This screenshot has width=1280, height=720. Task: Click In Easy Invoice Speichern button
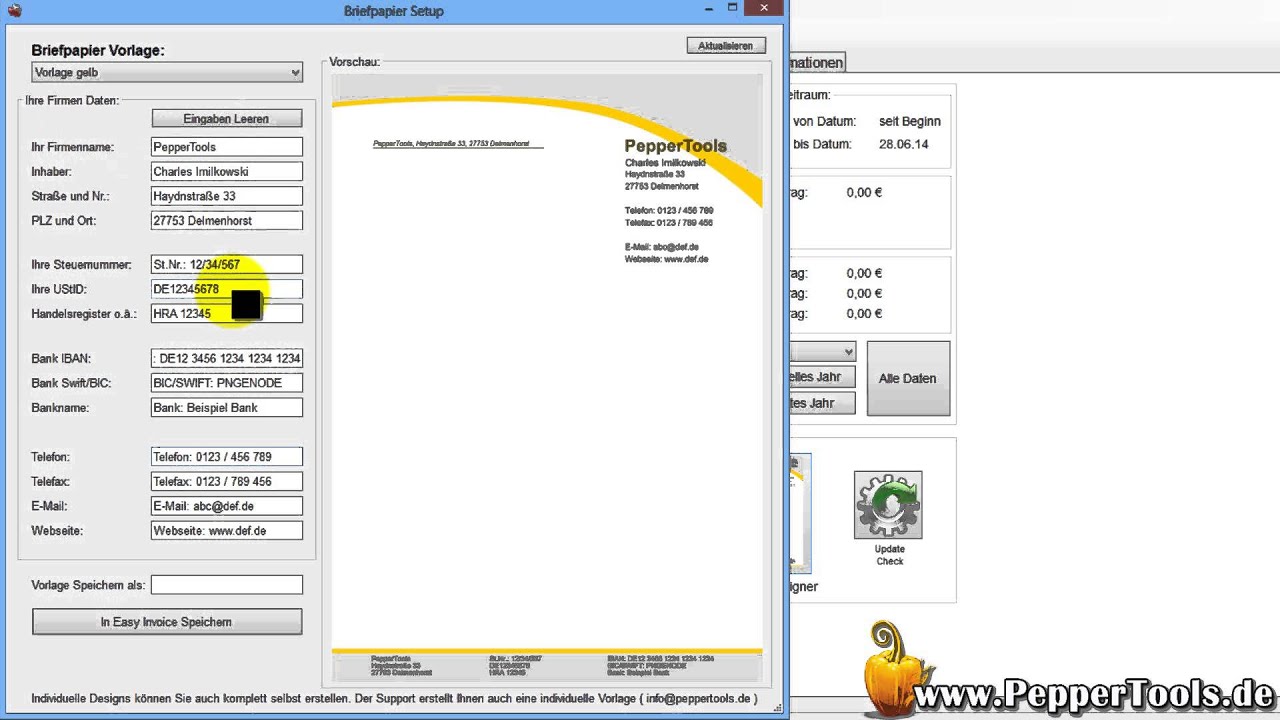167,622
